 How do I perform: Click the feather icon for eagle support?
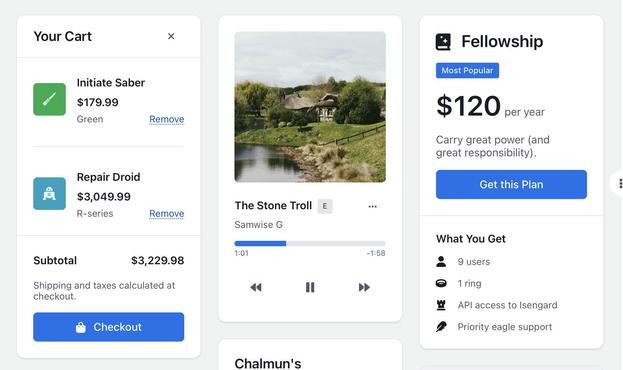pyautogui.click(x=441, y=327)
